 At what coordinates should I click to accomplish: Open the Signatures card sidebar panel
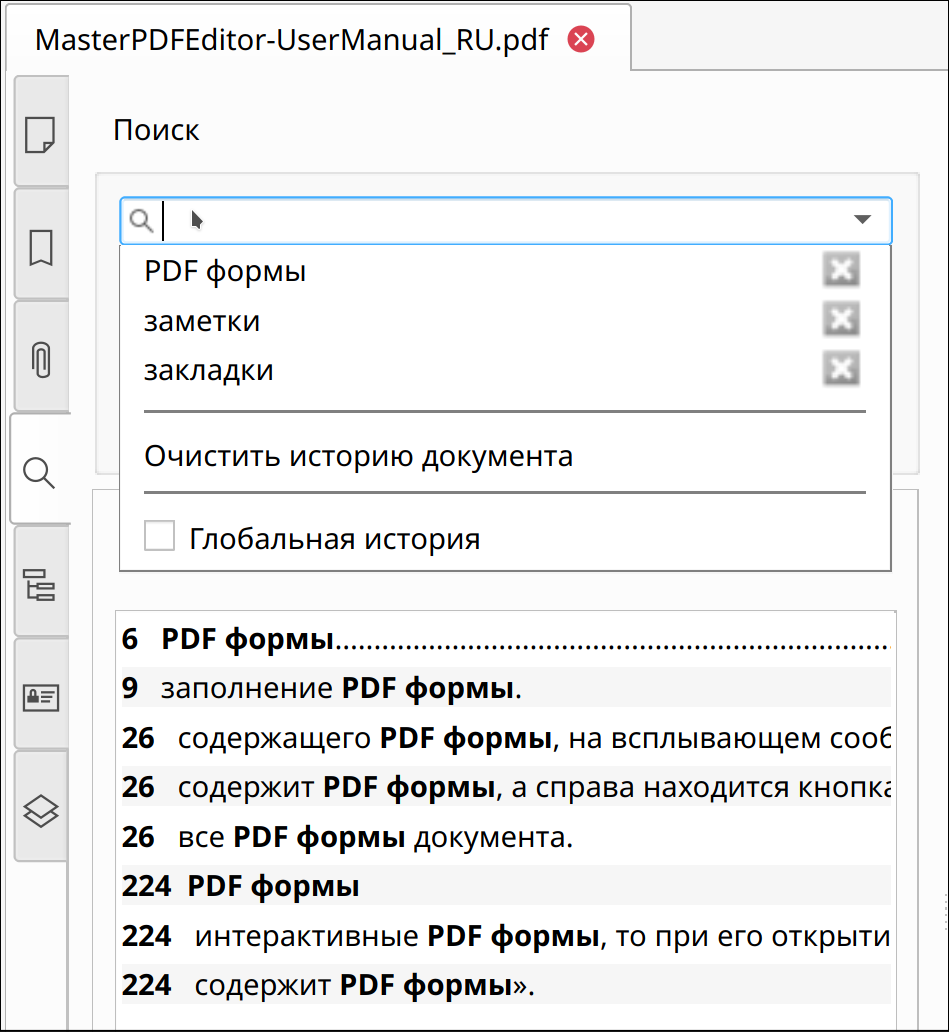(x=40, y=697)
